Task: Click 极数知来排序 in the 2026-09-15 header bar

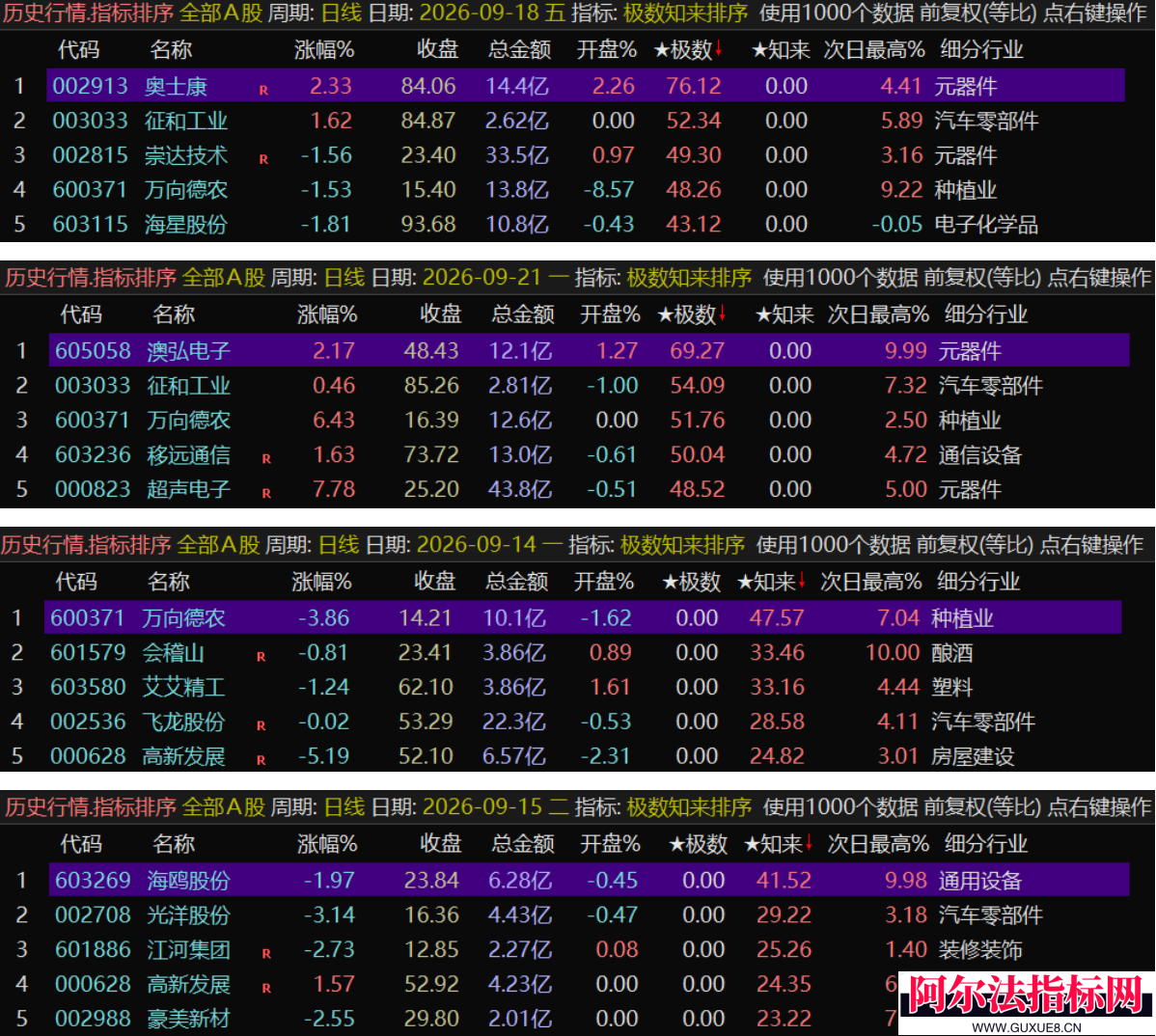Action: (689, 806)
